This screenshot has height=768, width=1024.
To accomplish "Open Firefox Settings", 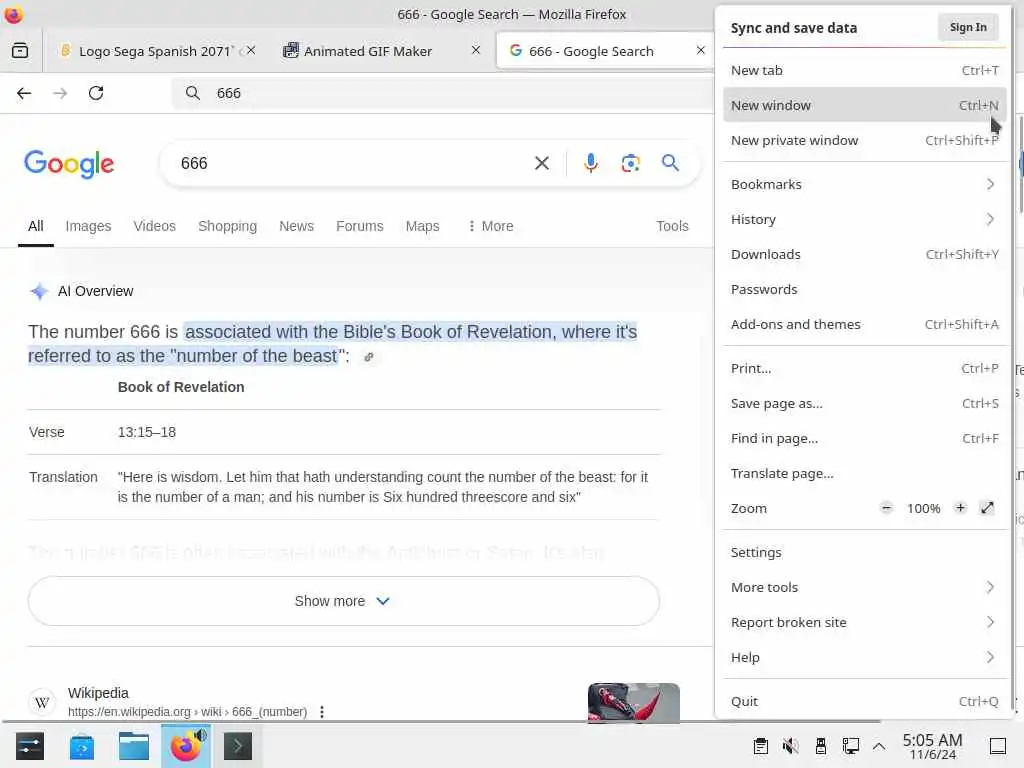I will 864,552.
